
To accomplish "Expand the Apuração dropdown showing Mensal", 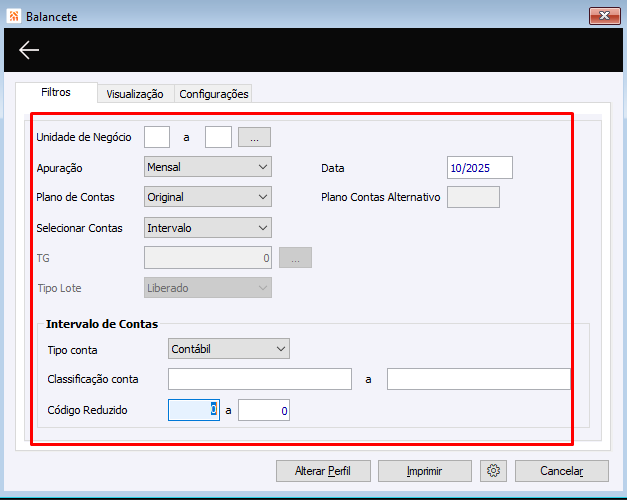I will pos(208,167).
